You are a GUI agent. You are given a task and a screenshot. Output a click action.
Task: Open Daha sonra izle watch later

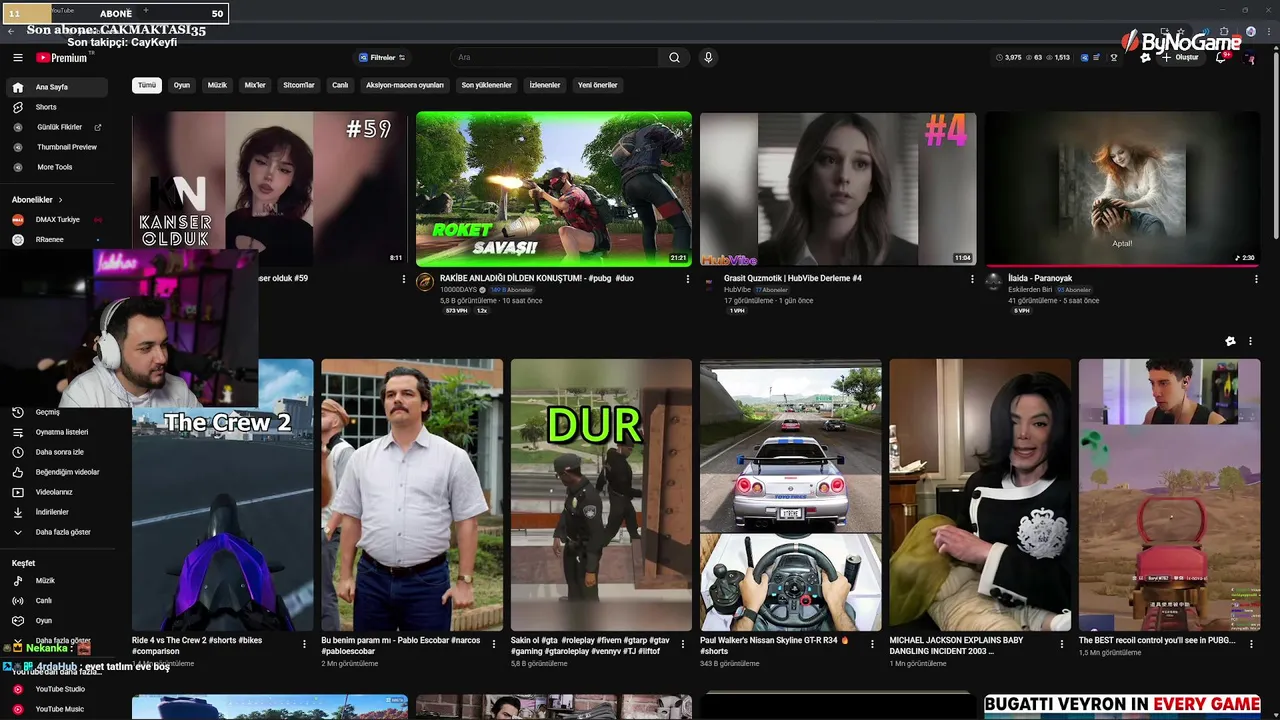coord(55,452)
